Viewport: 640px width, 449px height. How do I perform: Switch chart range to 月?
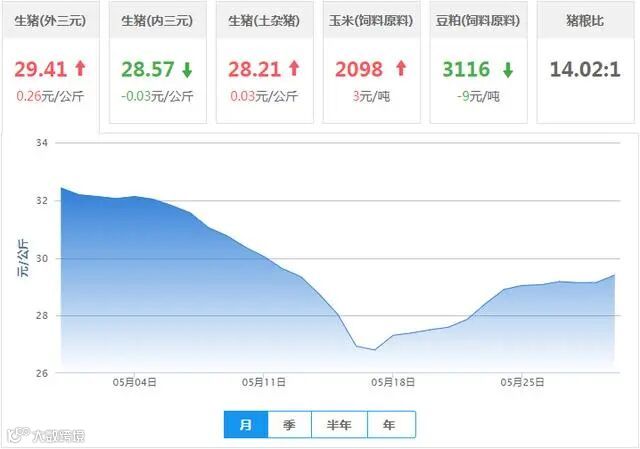pyautogui.click(x=246, y=425)
